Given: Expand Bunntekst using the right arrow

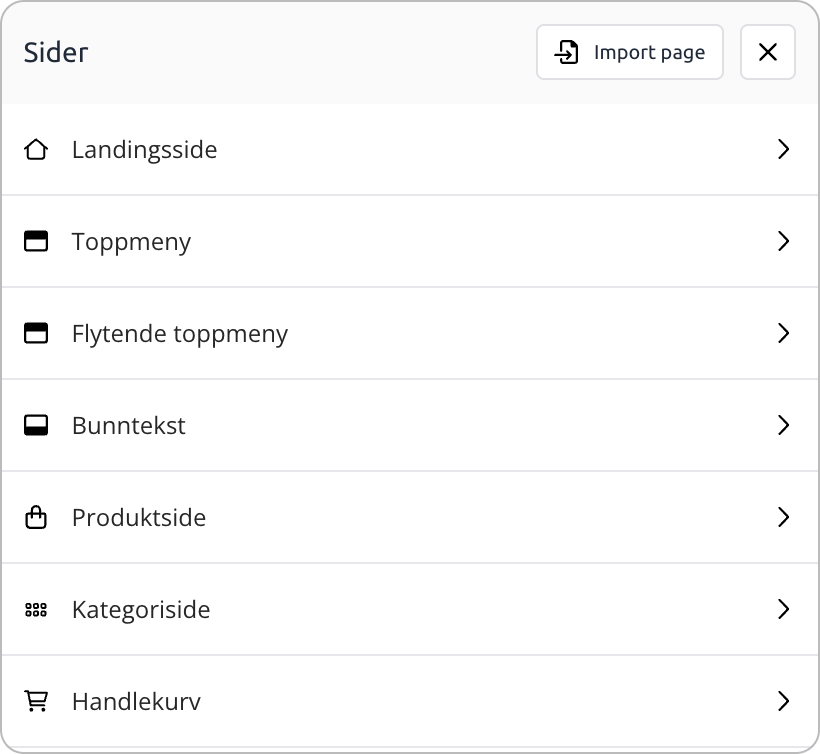Looking at the screenshot, I should [784, 426].
